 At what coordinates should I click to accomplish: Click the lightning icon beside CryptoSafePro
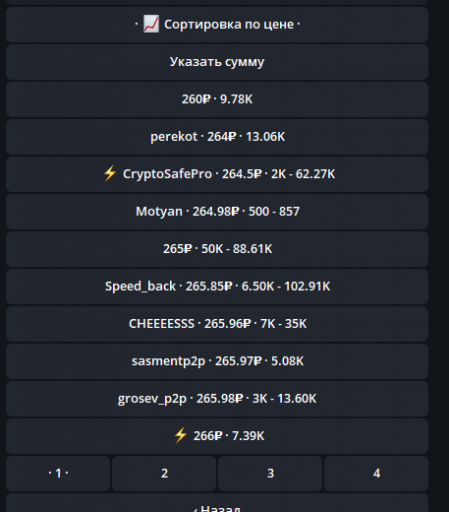(110, 173)
